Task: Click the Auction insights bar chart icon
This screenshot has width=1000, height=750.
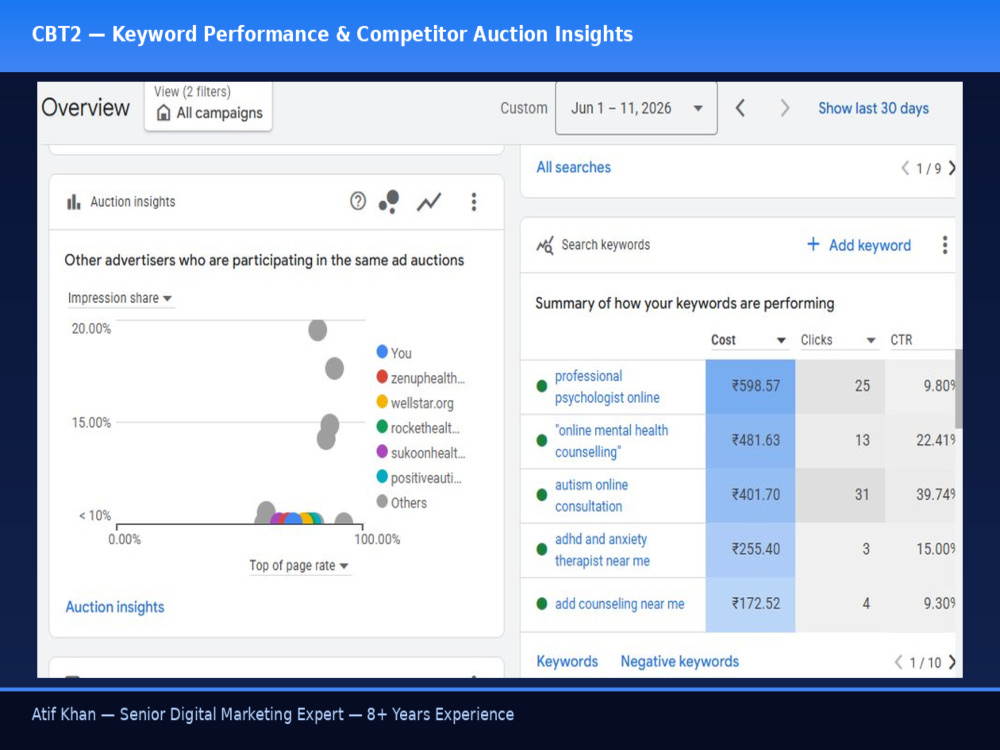Action: [x=74, y=202]
